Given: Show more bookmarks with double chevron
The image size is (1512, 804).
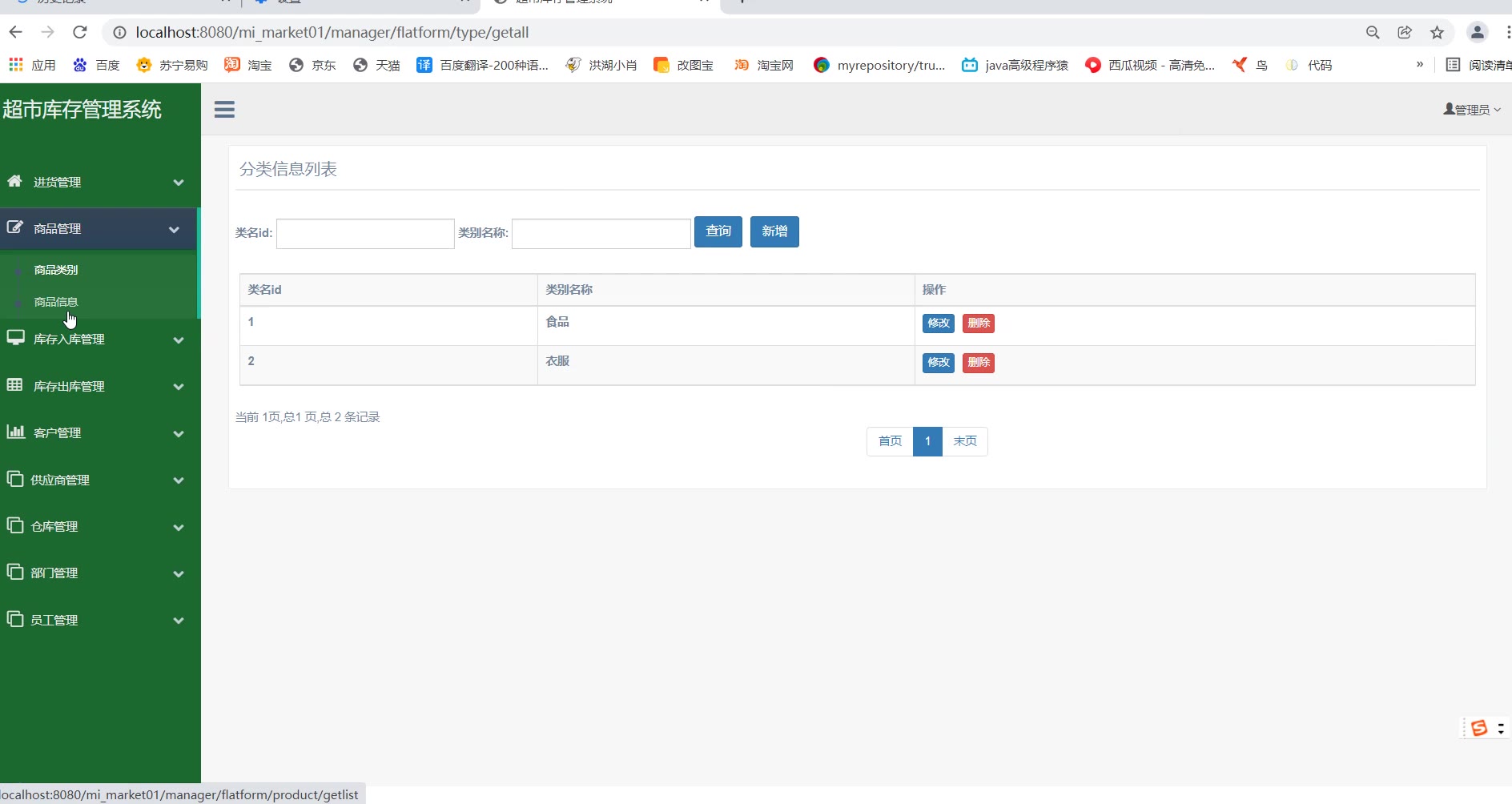Looking at the screenshot, I should 1420,64.
